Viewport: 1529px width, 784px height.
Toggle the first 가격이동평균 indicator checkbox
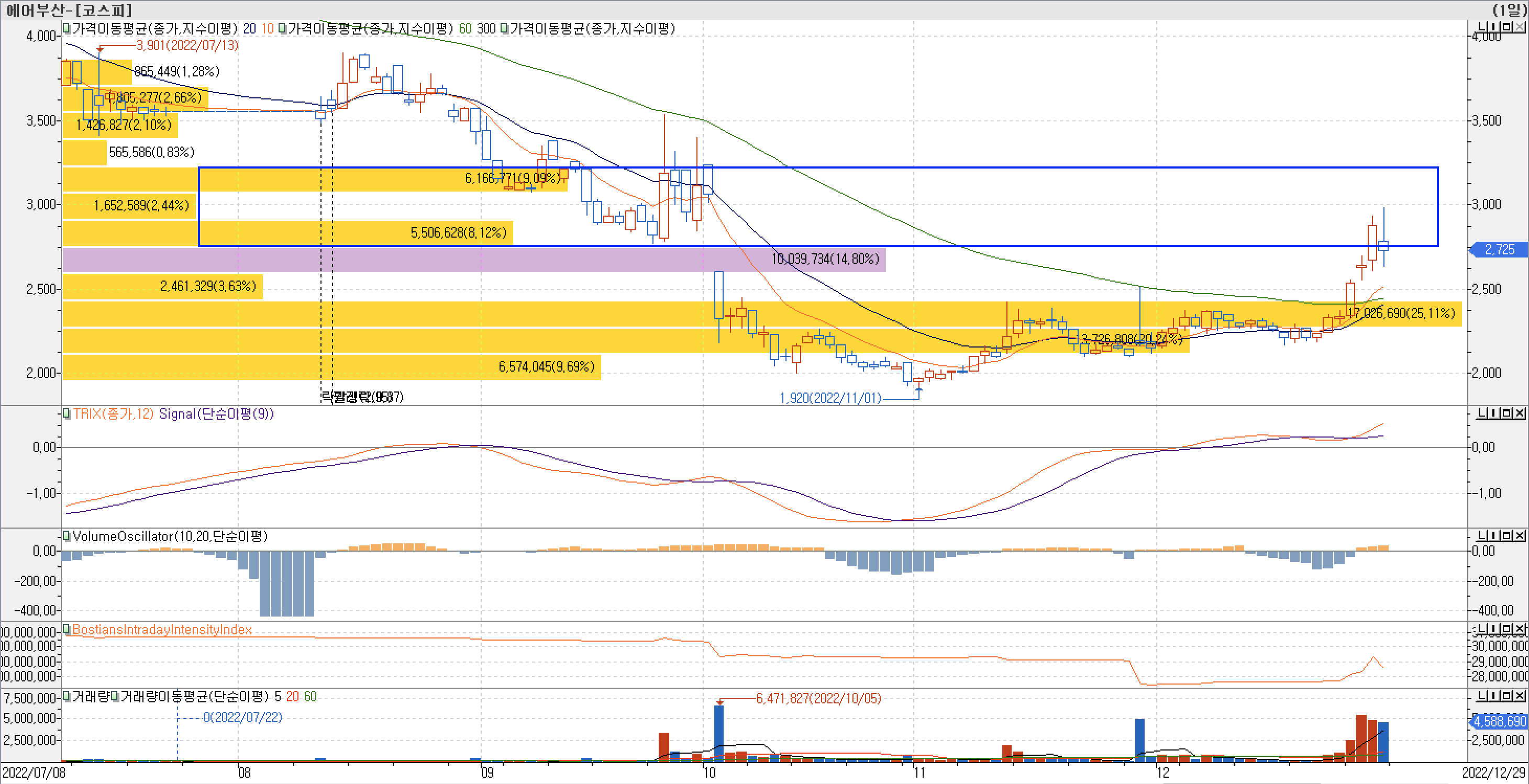67,28
